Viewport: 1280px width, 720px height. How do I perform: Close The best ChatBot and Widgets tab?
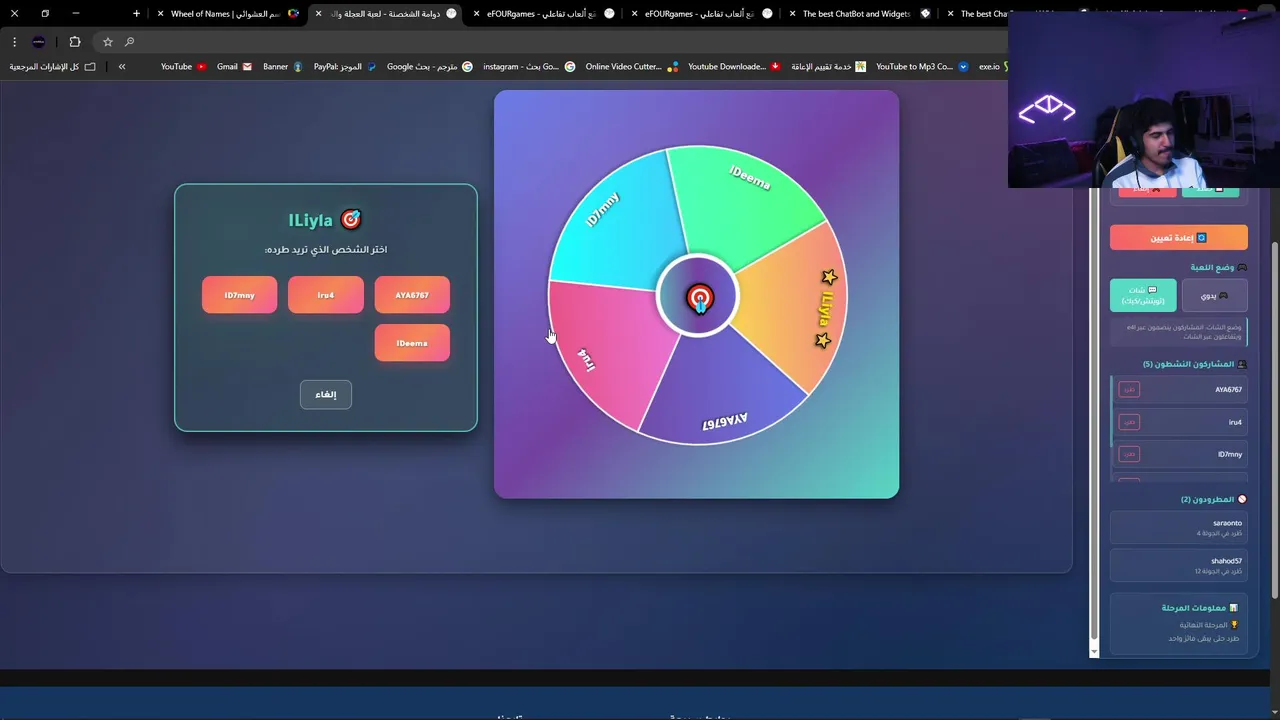click(x=792, y=14)
